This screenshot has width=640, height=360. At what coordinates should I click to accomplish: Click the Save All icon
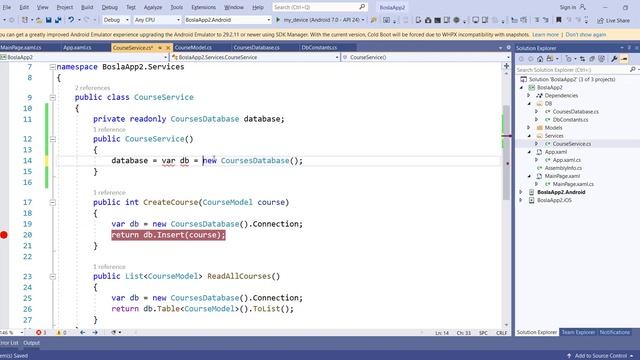pyautogui.click(x=58, y=20)
